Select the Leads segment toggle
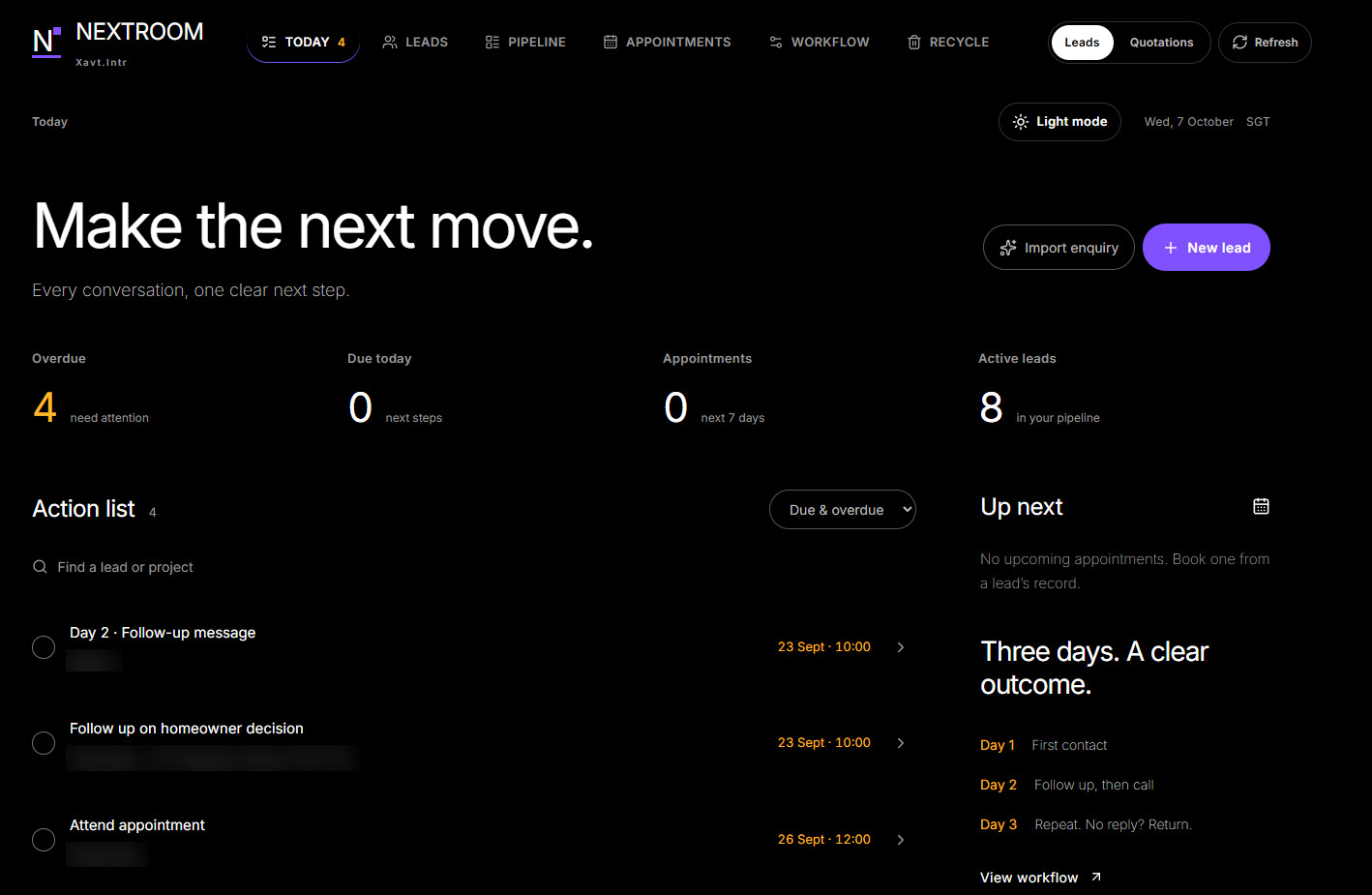 coord(1082,43)
